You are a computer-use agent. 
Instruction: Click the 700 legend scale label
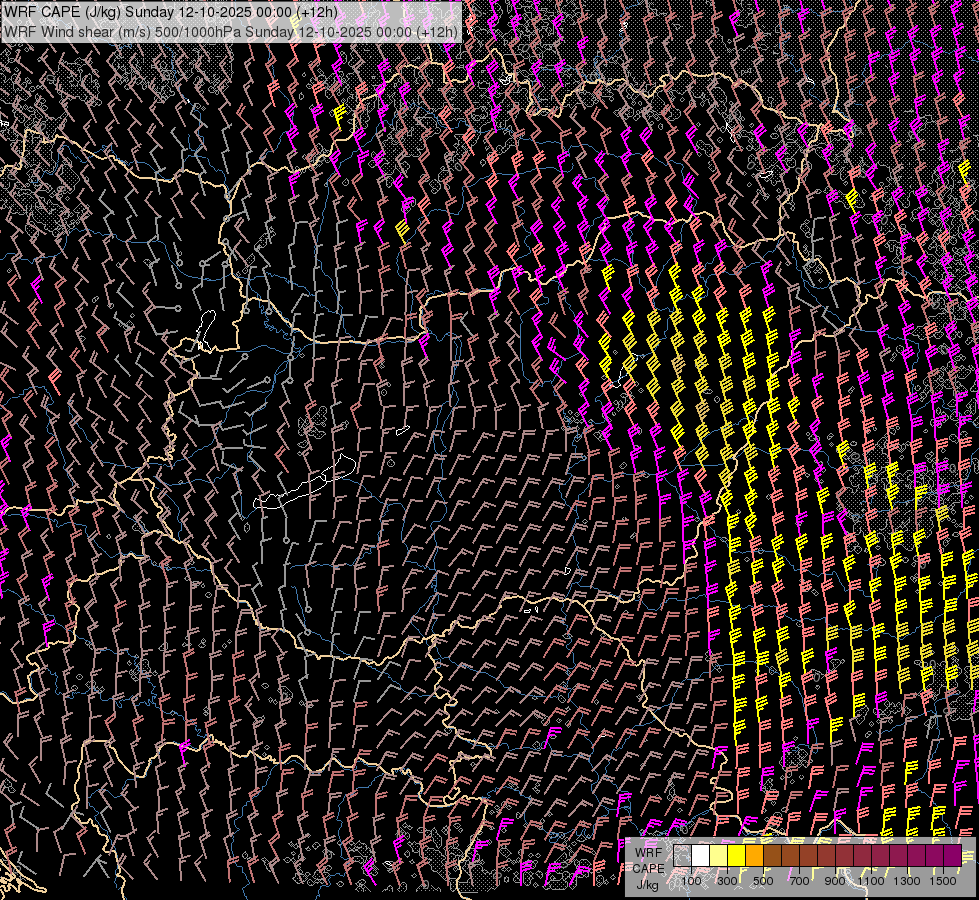click(799, 882)
